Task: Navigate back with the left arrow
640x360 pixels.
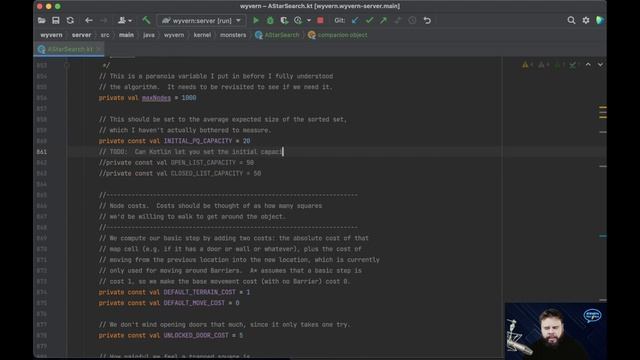Action: (89, 20)
